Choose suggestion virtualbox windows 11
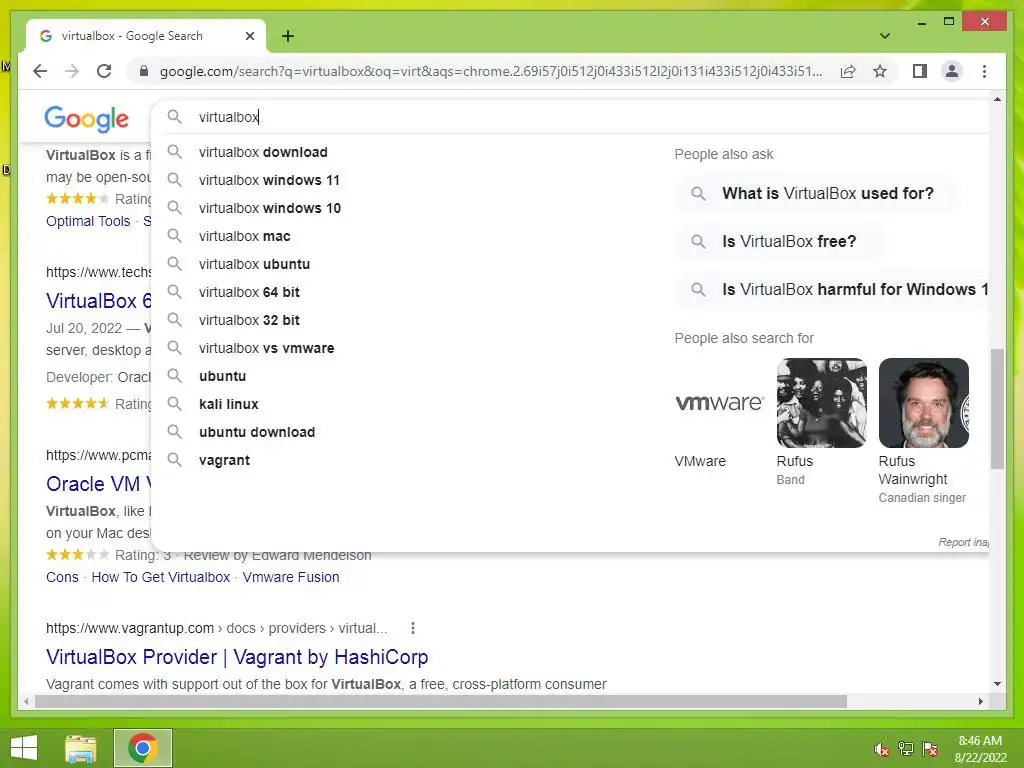 [269, 180]
